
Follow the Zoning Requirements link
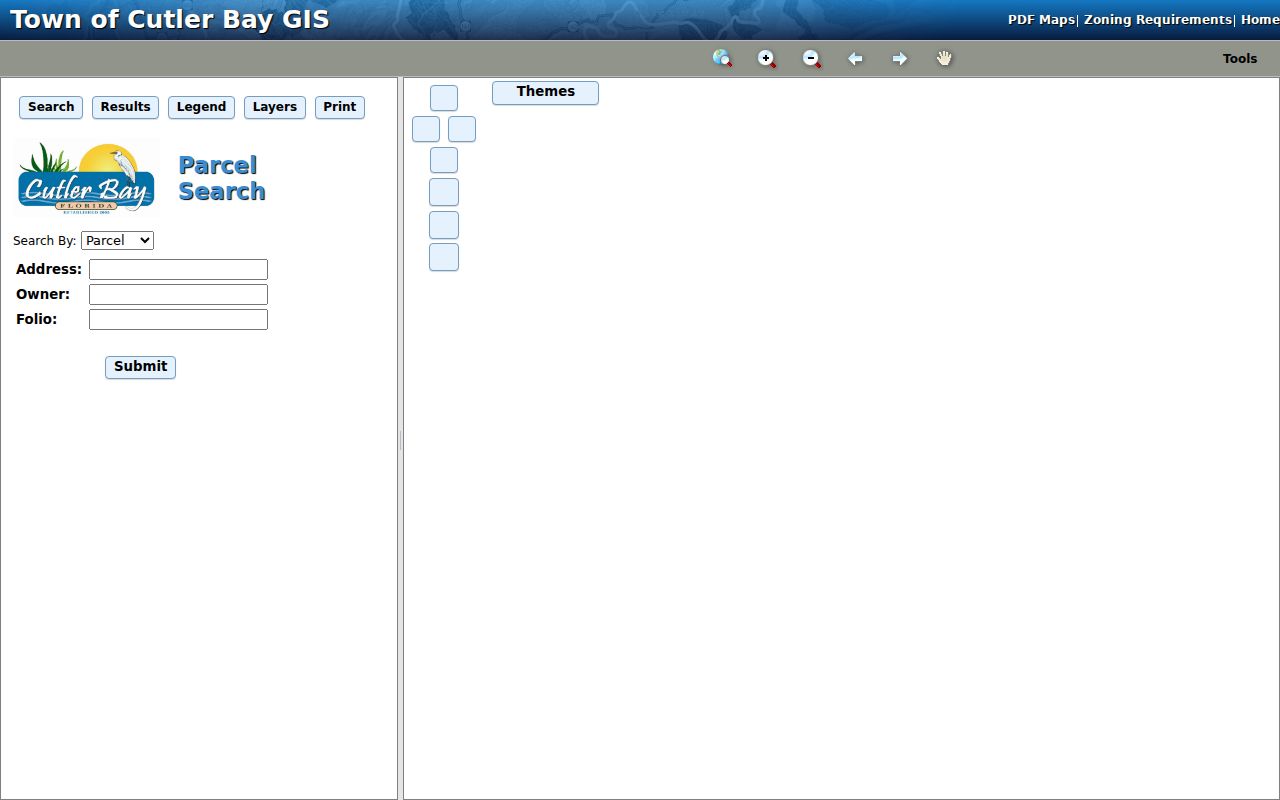tap(1157, 20)
